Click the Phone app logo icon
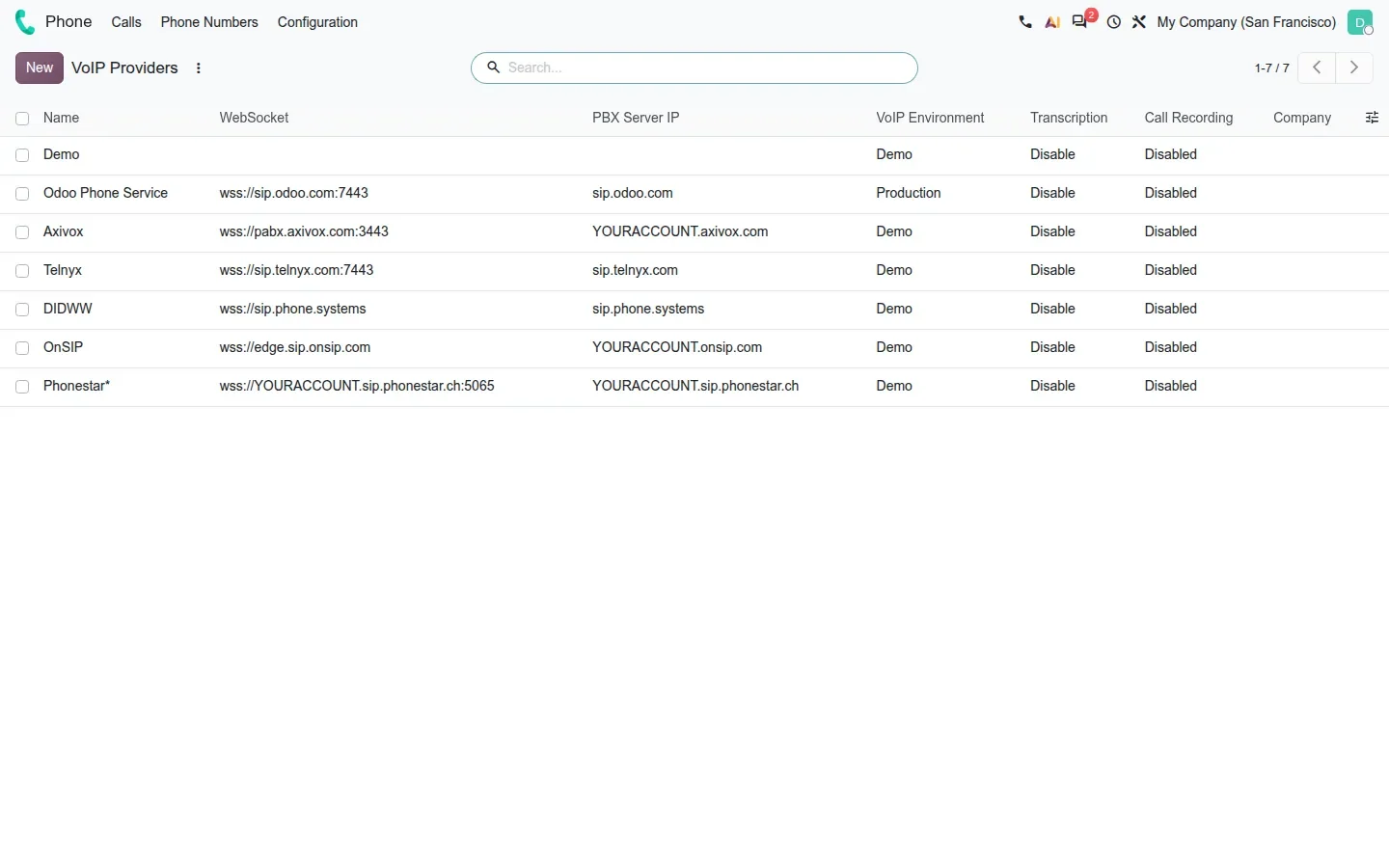 click(x=25, y=22)
